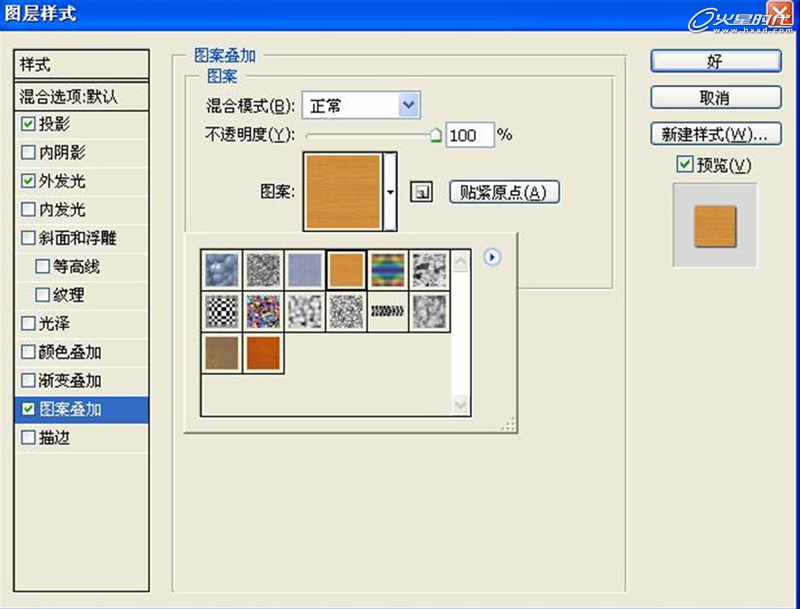Click the 好 (OK) button
The height and width of the screenshot is (609, 800).
pyautogui.click(x=714, y=61)
